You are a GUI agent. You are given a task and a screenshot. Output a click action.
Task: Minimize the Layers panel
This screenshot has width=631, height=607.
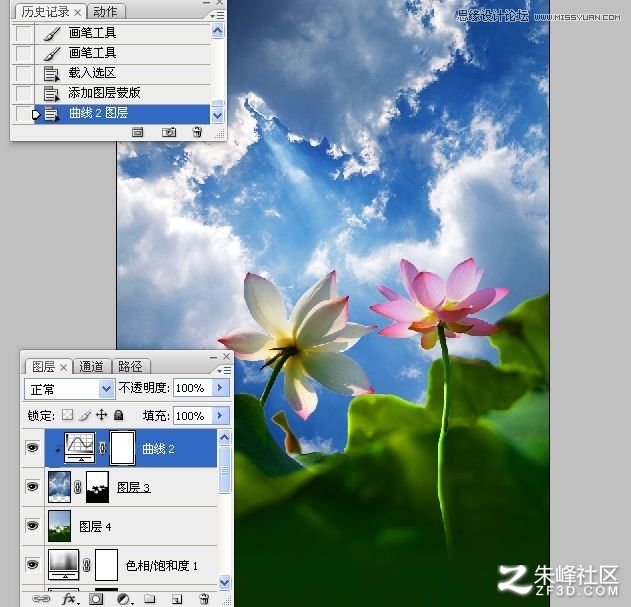point(214,357)
